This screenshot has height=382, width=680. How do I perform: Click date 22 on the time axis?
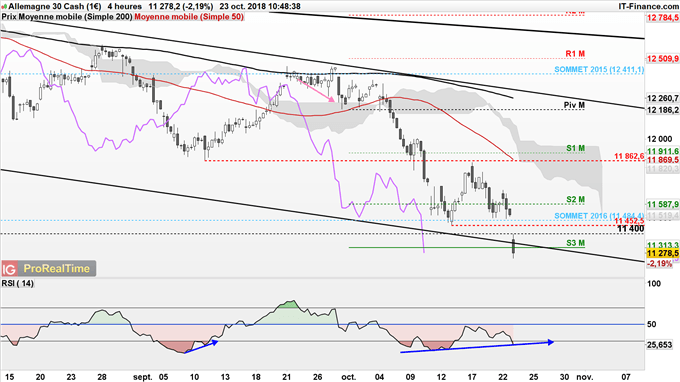point(503,377)
